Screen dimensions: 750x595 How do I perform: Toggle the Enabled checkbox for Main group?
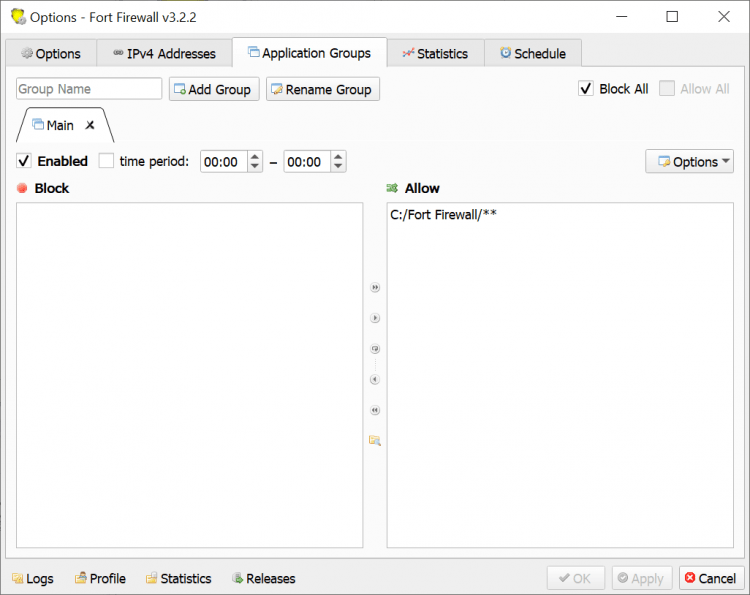pyautogui.click(x=24, y=161)
